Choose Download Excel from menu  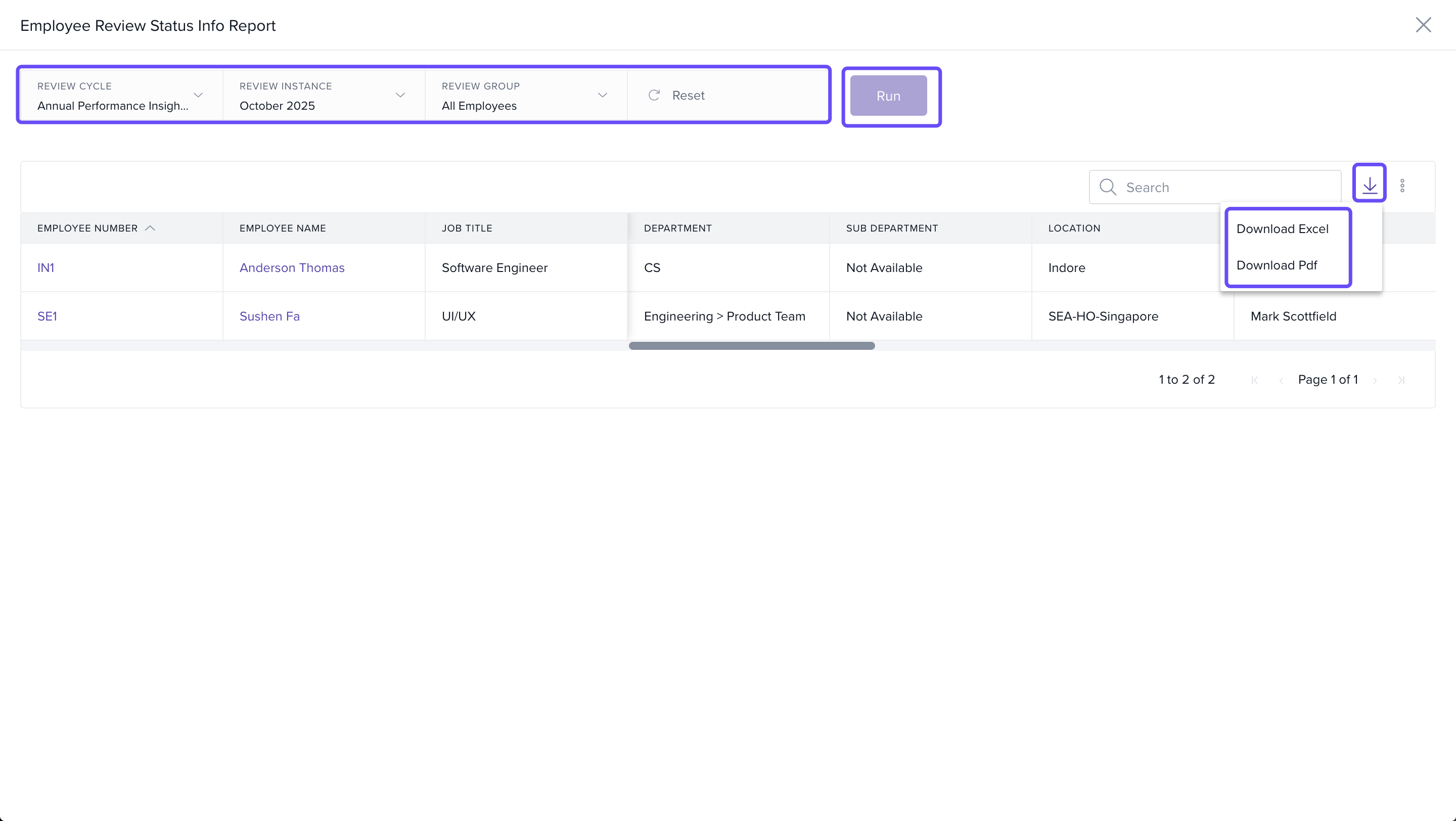click(x=1282, y=229)
